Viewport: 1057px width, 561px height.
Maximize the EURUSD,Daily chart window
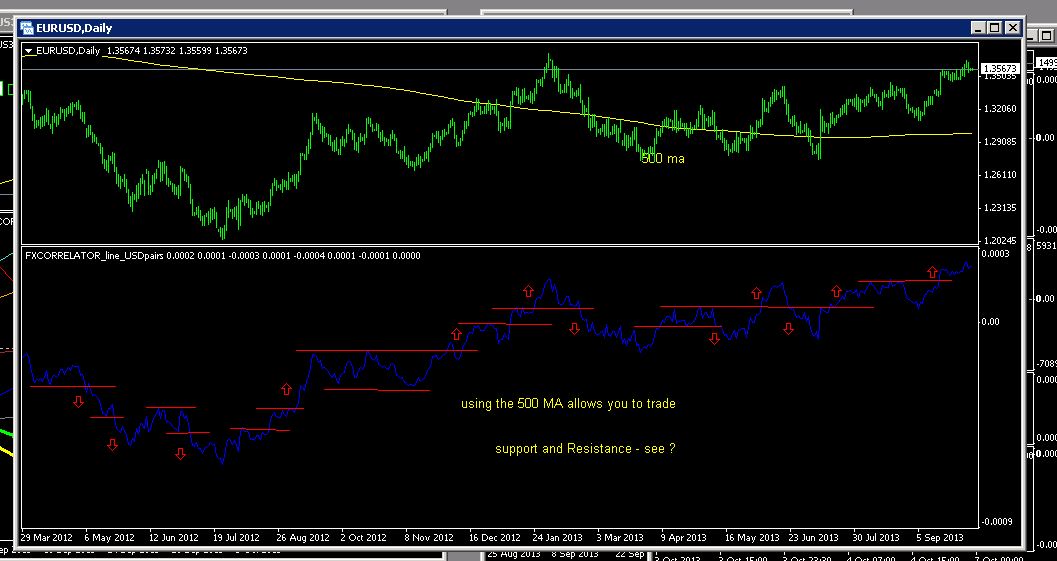click(x=995, y=28)
